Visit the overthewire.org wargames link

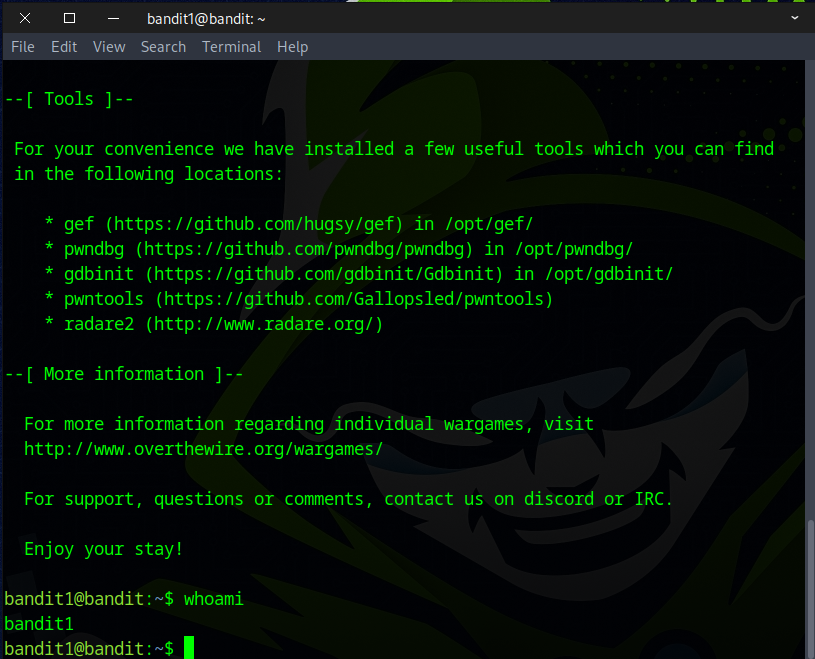pos(203,449)
